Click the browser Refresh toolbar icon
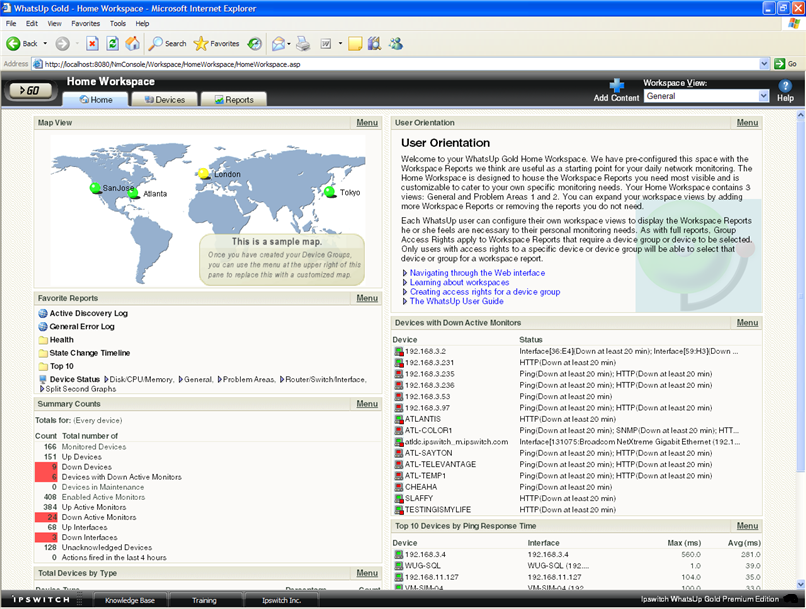 112,44
